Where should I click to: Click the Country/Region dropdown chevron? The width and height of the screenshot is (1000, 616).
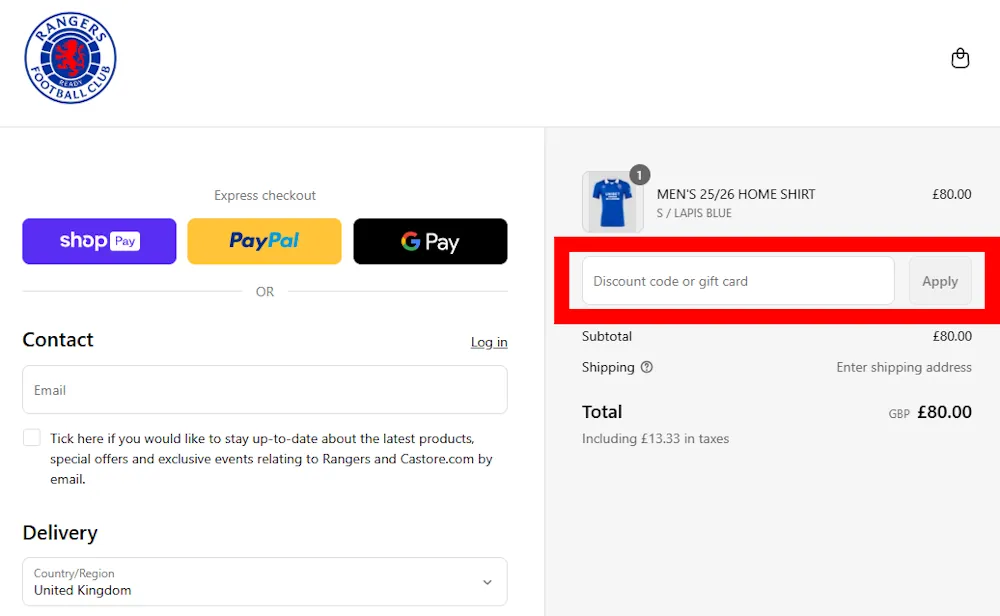click(487, 581)
